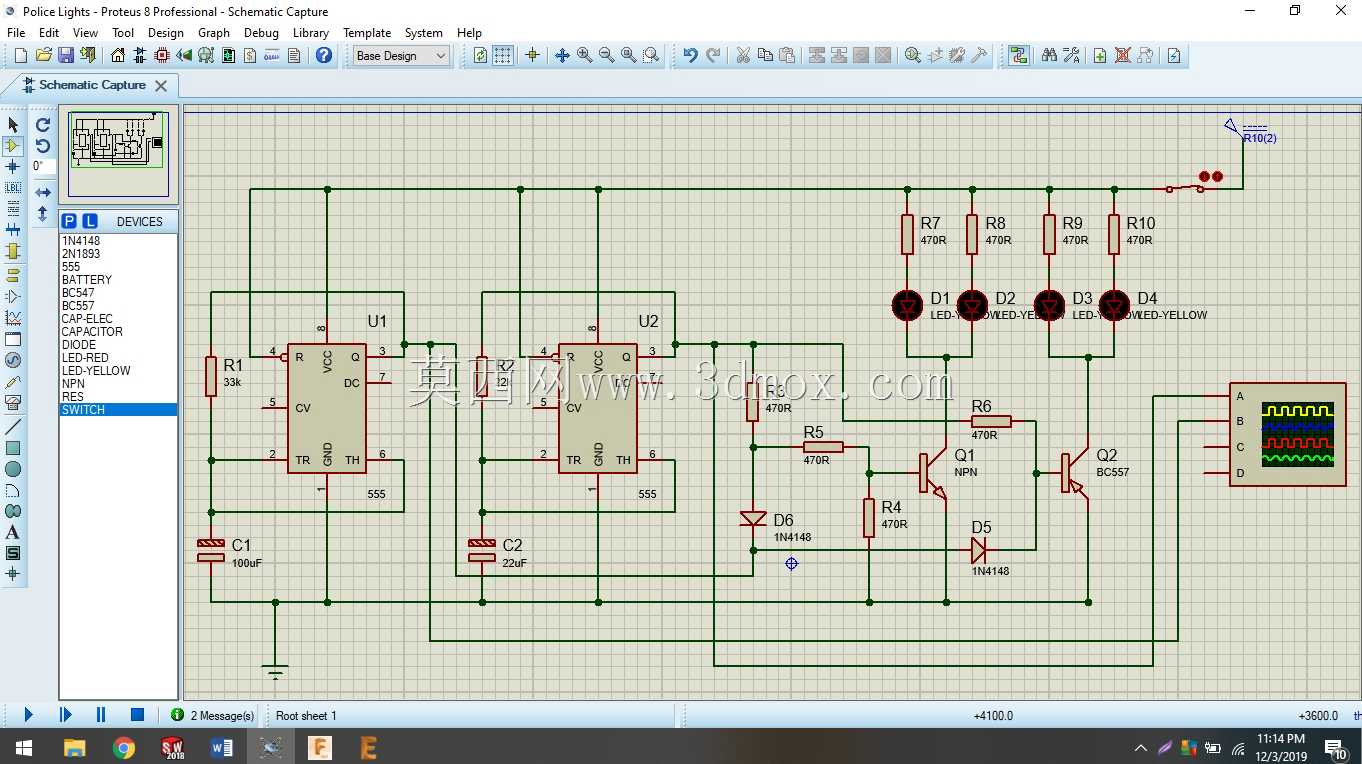
Task: Select the Junction dot mode tool
Action: (13, 167)
